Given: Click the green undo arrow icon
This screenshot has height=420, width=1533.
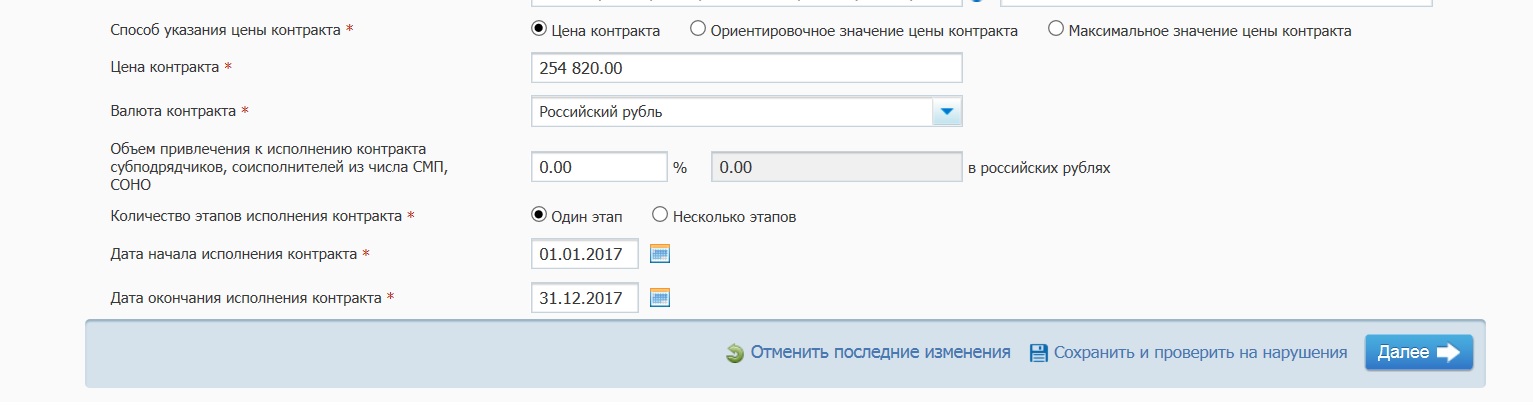Looking at the screenshot, I should tap(735, 353).
